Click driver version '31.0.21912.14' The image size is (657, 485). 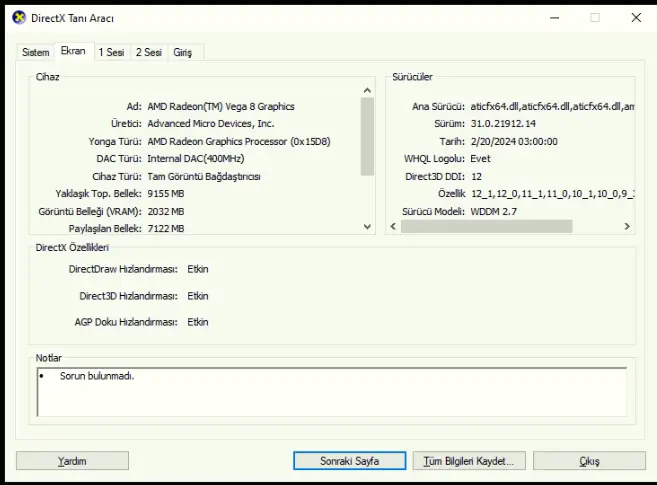pyautogui.click(x=503, y=124)
